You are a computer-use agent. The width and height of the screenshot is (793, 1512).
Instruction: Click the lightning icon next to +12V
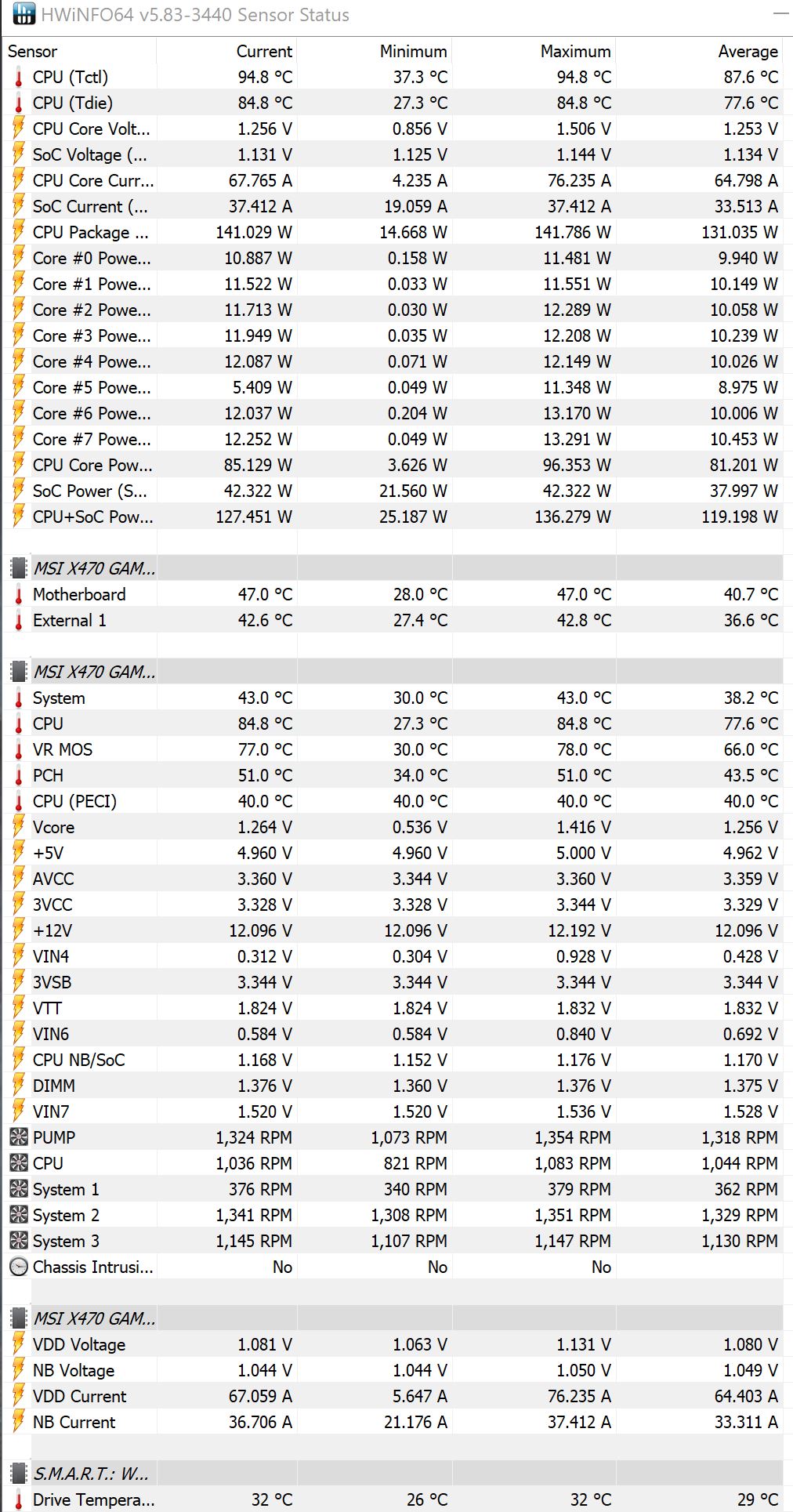19,930
